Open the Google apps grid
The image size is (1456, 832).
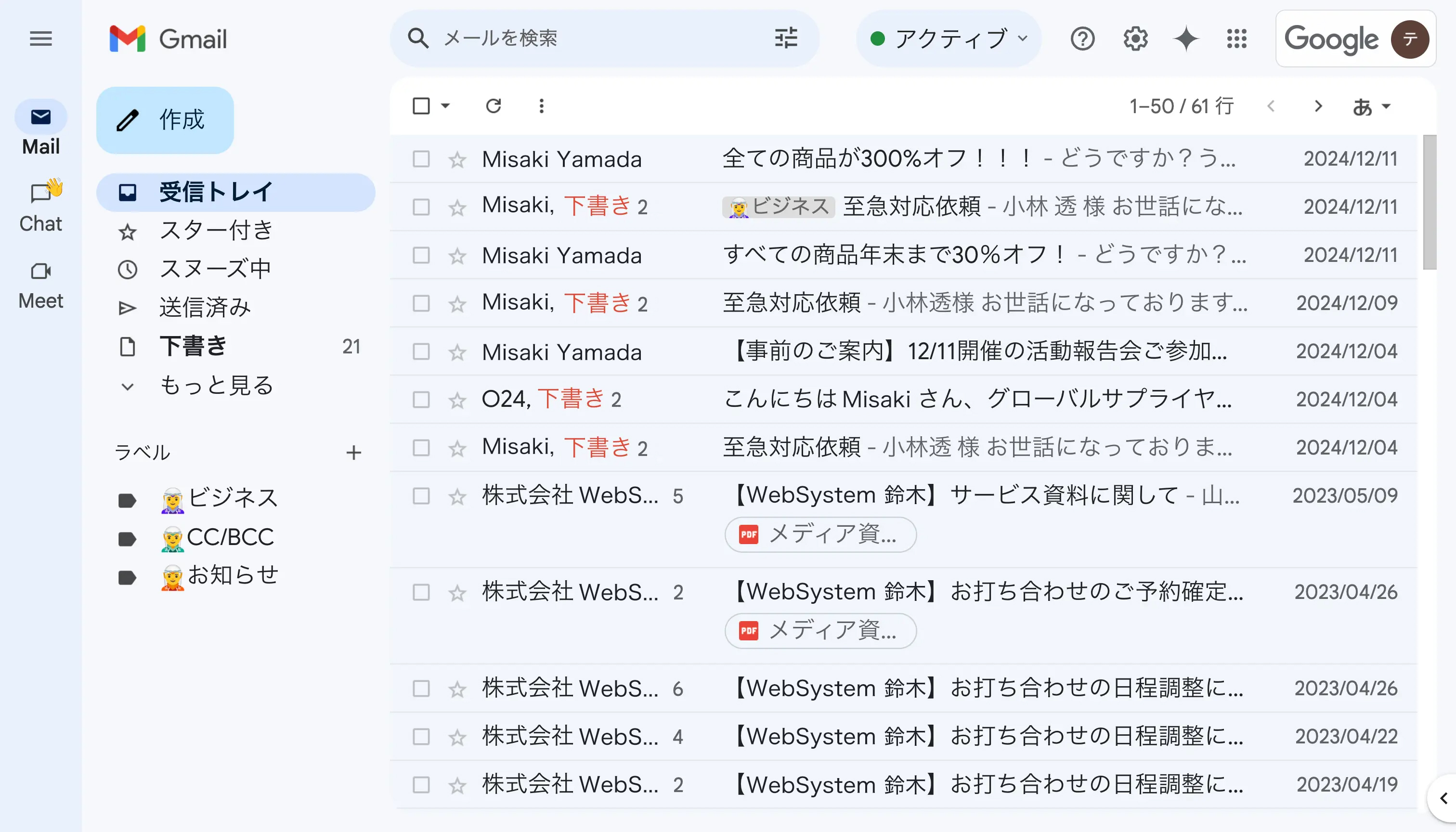coord(1236,39)
